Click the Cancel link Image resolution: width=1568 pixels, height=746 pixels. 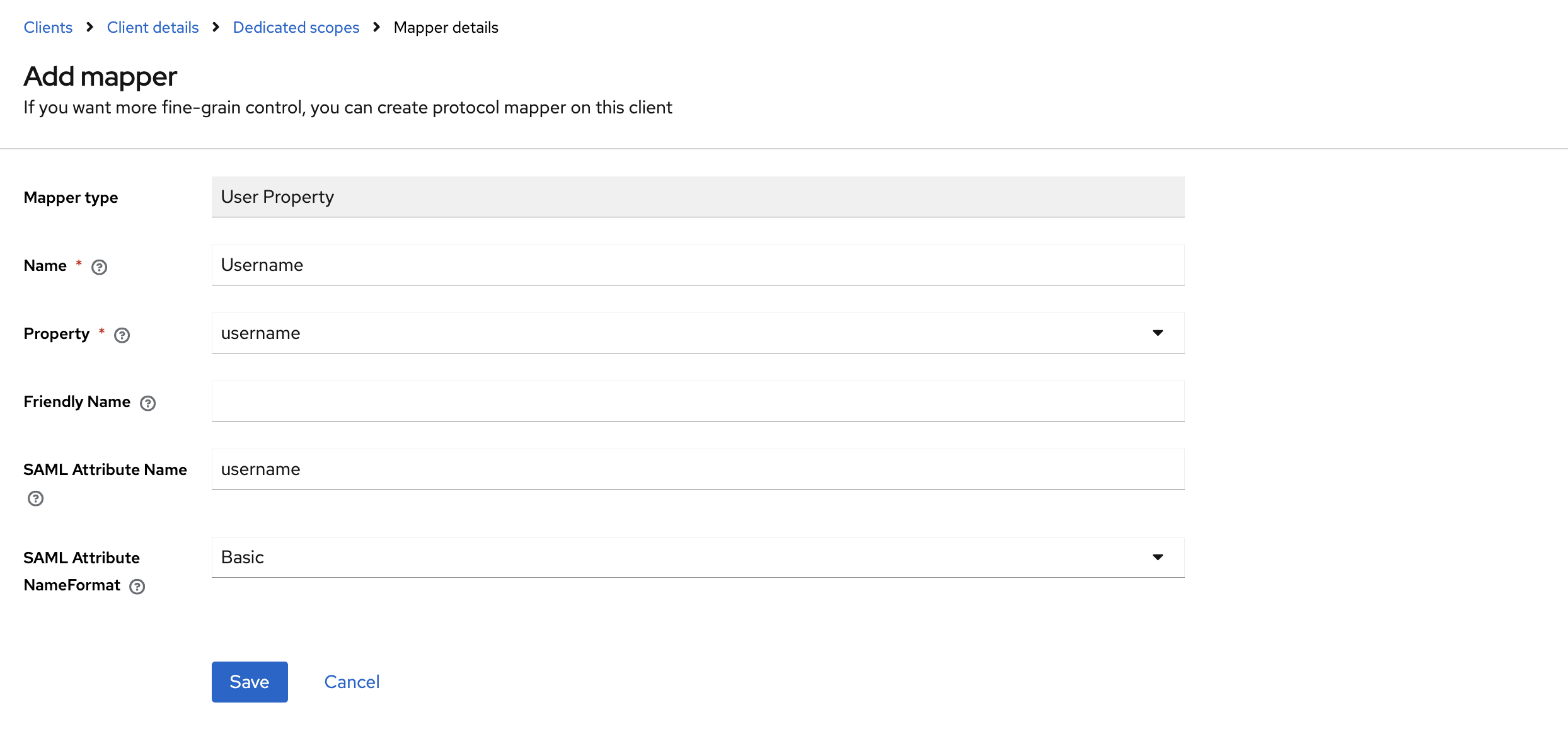[352, 682]
